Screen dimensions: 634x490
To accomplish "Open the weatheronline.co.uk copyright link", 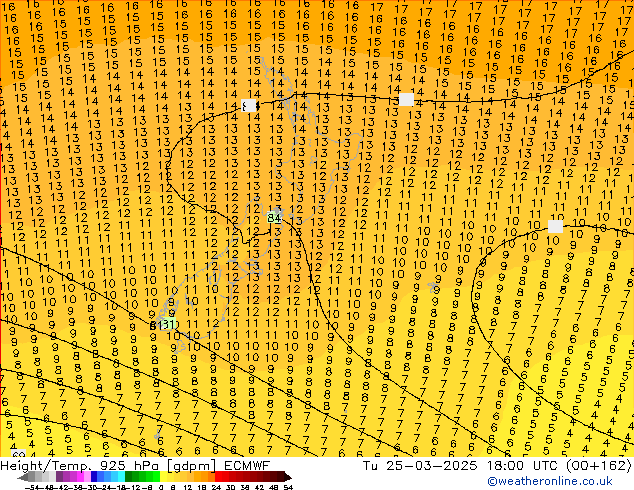I will (550, 481).
